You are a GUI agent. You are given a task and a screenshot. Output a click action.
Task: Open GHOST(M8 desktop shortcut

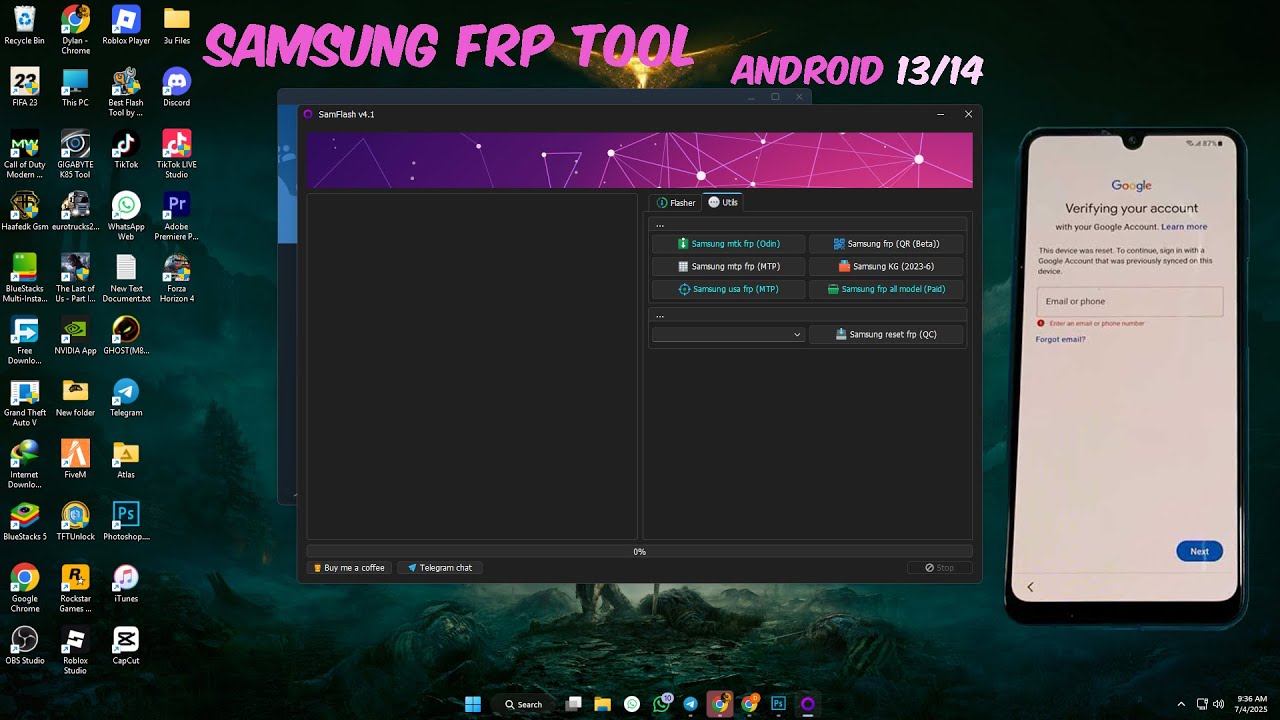coord(126,336)
